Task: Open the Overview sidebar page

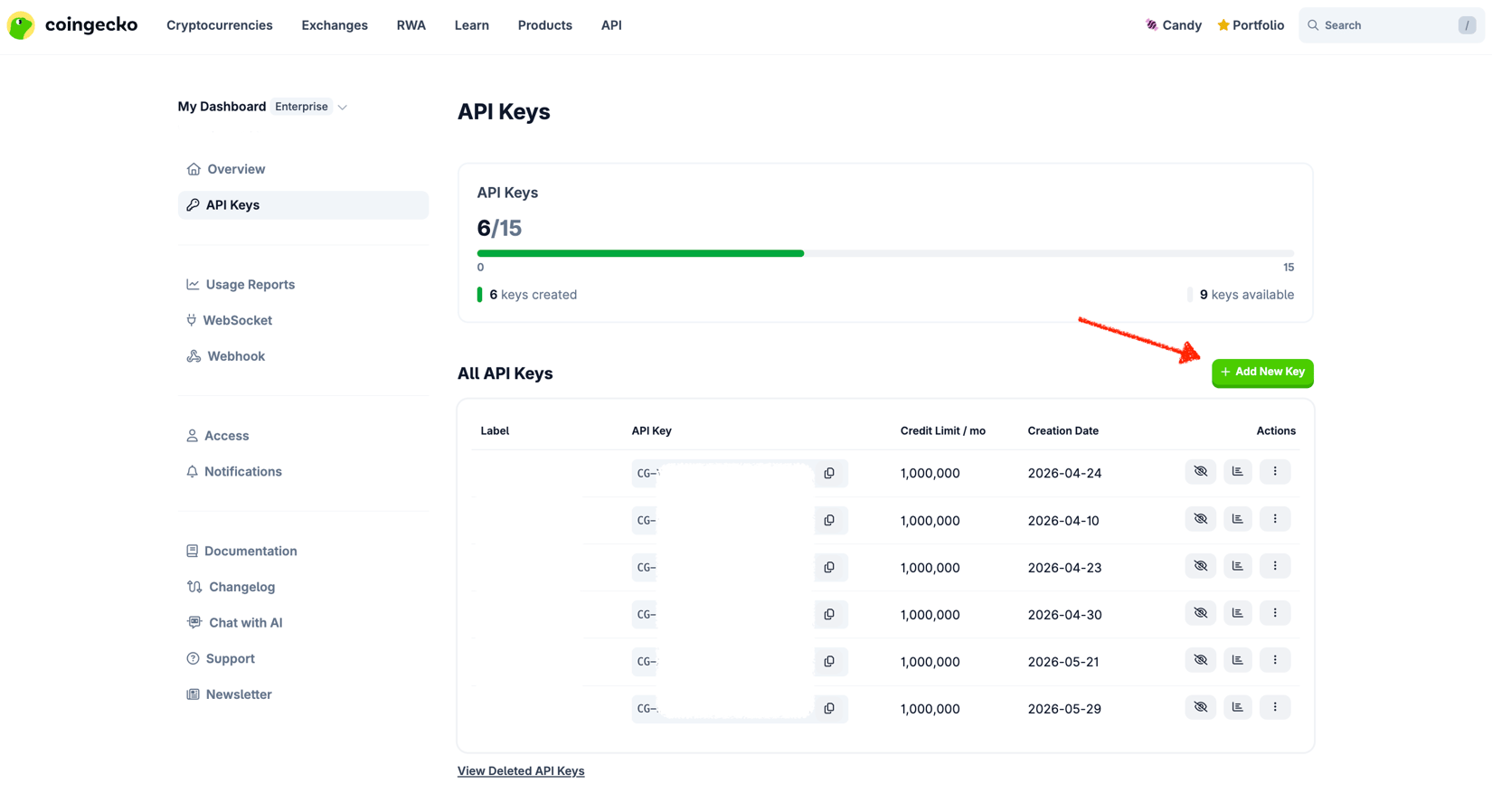Action: pos(226,169)
